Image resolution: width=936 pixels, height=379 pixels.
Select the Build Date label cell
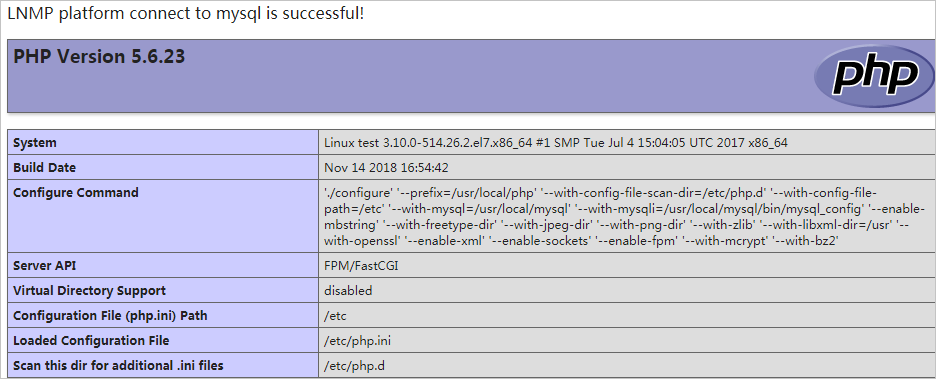tap(164, 168)
